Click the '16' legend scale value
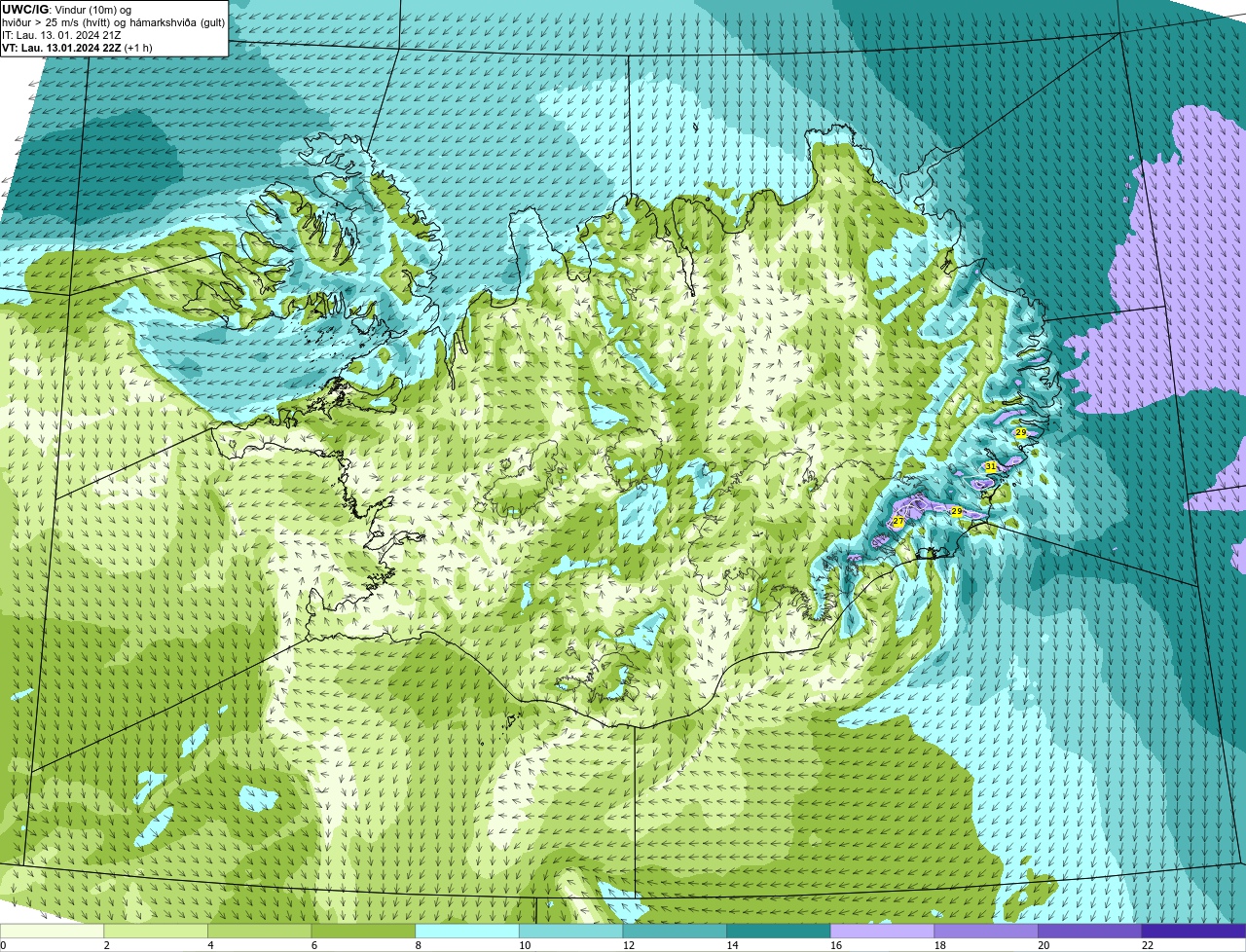The height and width of the screenshot is (952, 1246). coord(836,945)
